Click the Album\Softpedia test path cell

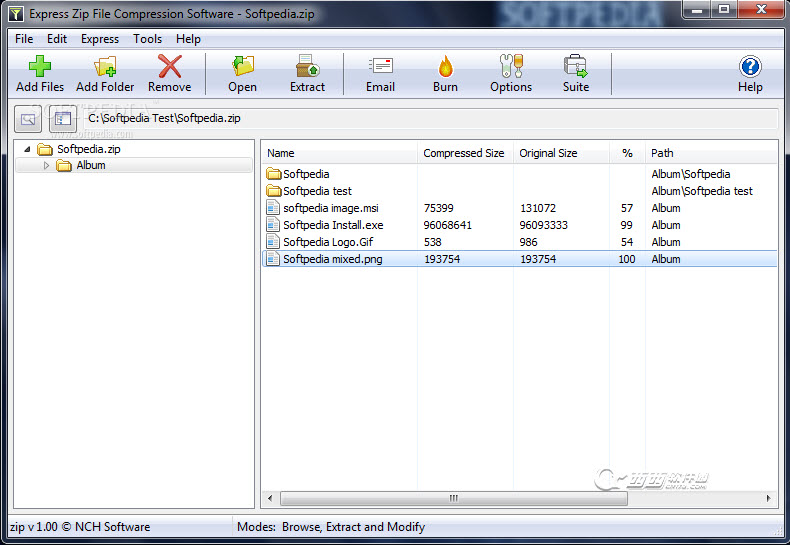pos(702,191)
